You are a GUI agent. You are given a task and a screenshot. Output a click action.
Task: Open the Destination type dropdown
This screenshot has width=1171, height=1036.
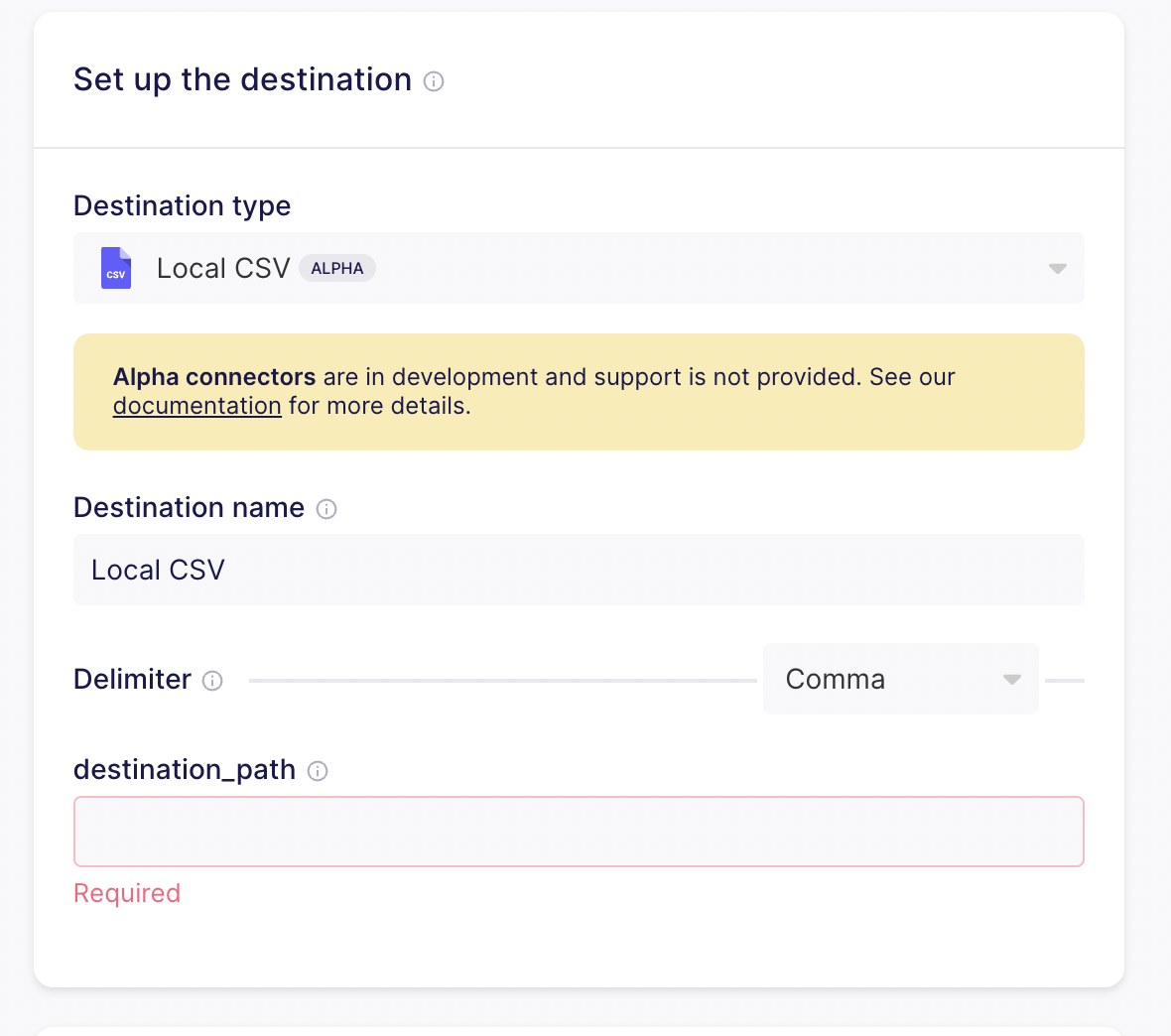tap(579, 268)
